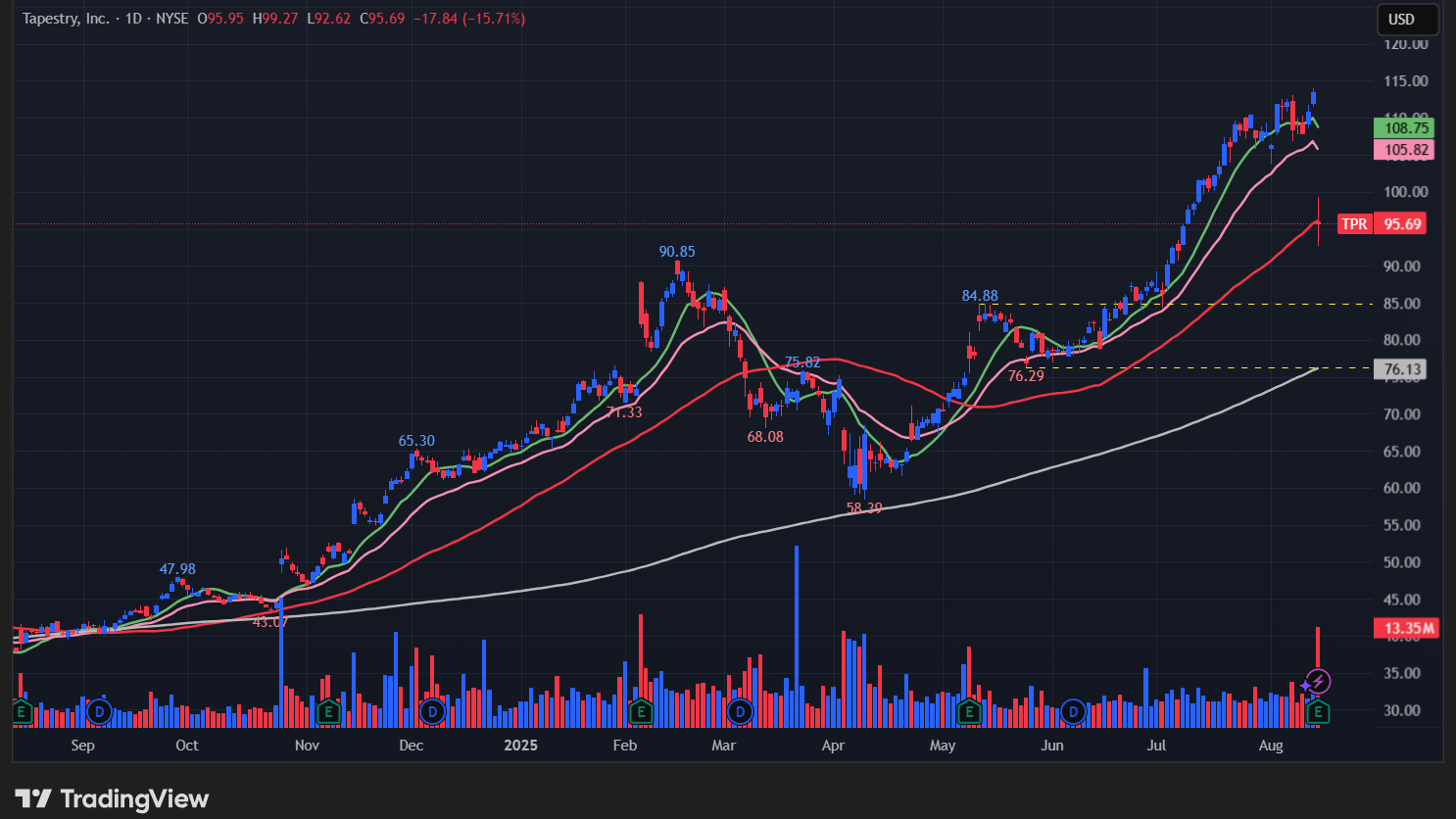This screenshot has width=1456, height=819.
Task: Click the pink 105.82 moving average price label
Action: [x=1404, y=150]
